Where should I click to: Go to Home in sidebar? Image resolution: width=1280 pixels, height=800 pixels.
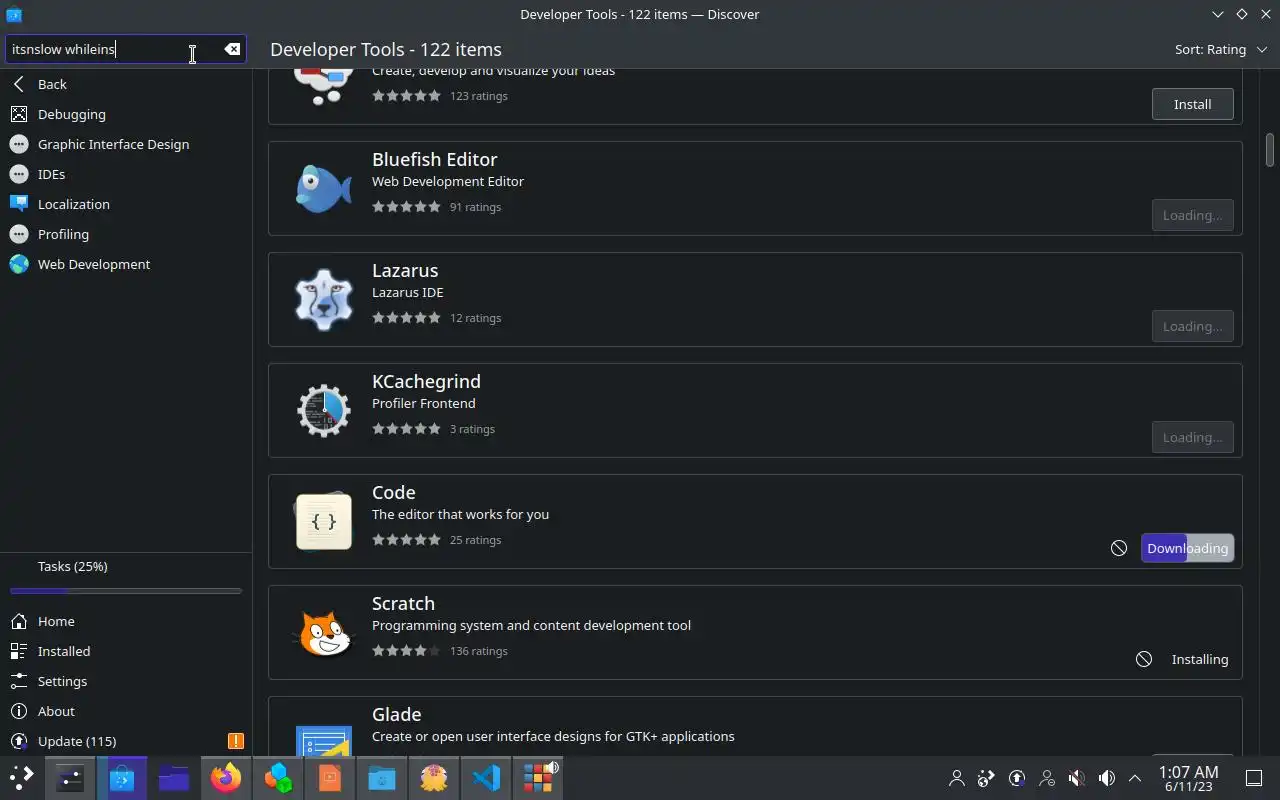point(126,621)
